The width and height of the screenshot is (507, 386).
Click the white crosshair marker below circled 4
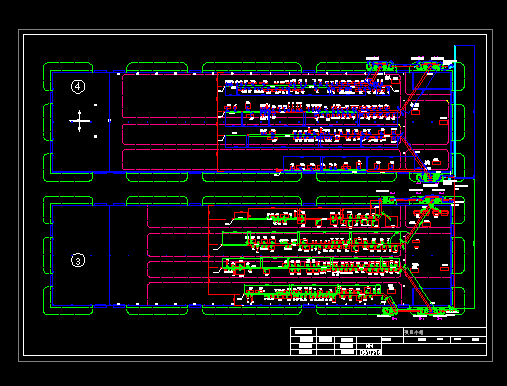click(x=80, y=121)
